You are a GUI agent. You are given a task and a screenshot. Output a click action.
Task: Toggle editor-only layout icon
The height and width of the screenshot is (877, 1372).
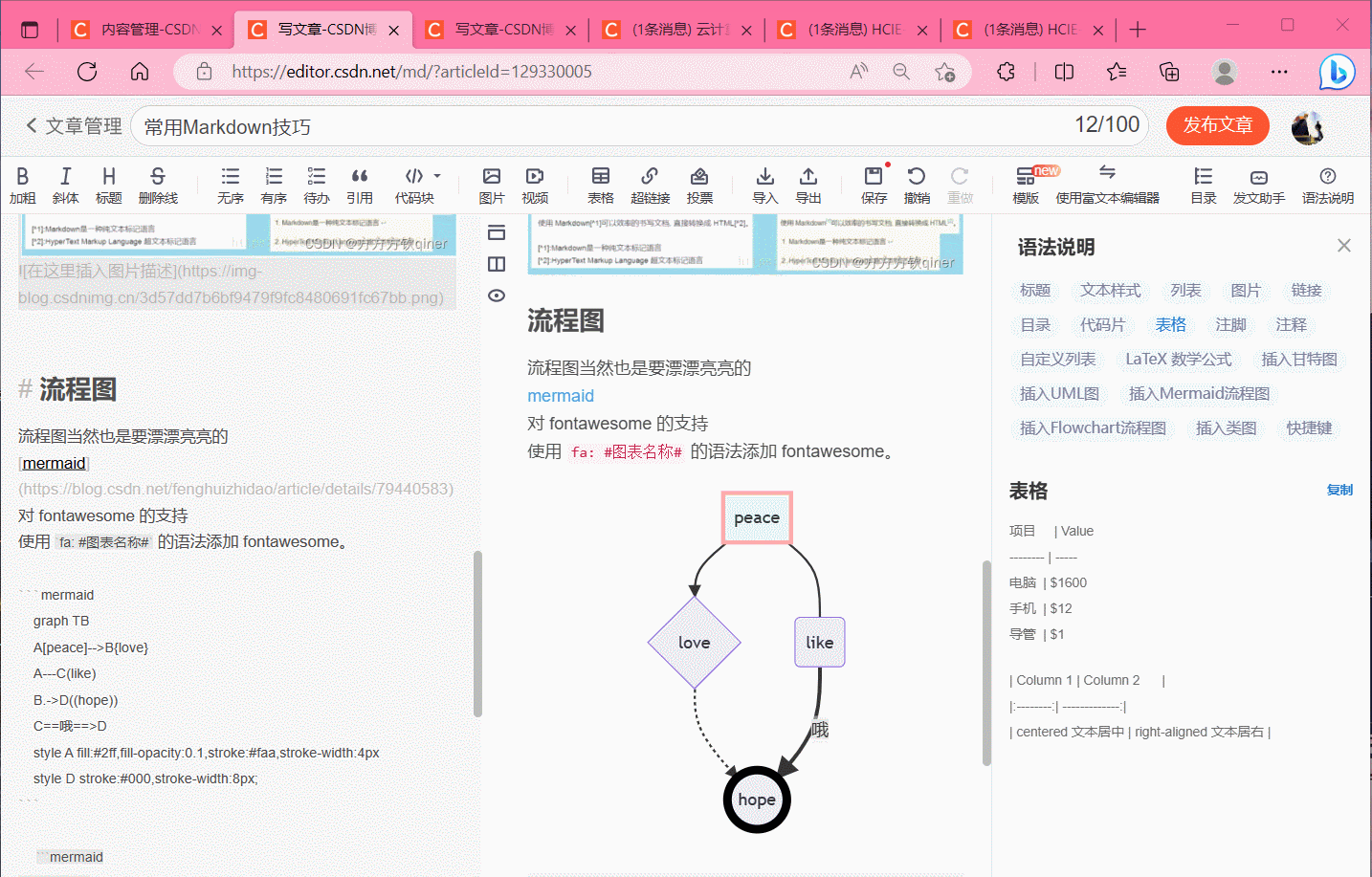tap(497, 232)
